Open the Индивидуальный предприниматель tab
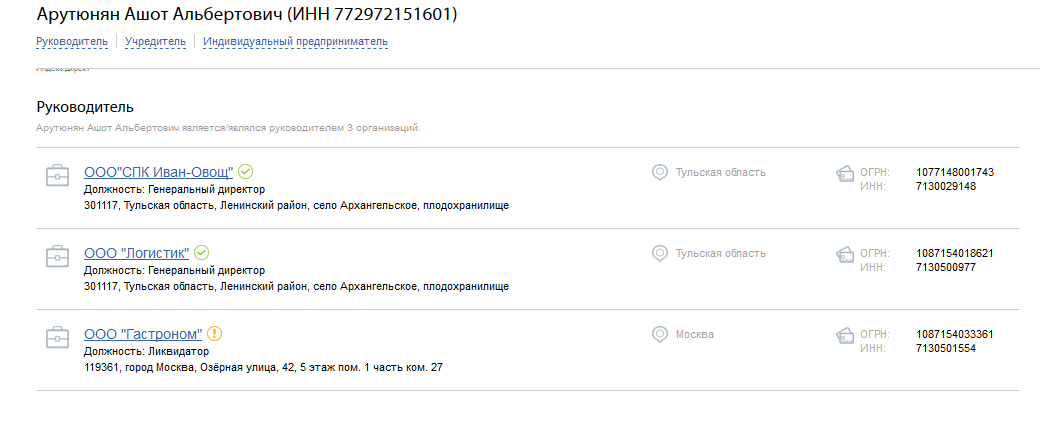Viewport: 1040px width, 421px height. point(295,42)
